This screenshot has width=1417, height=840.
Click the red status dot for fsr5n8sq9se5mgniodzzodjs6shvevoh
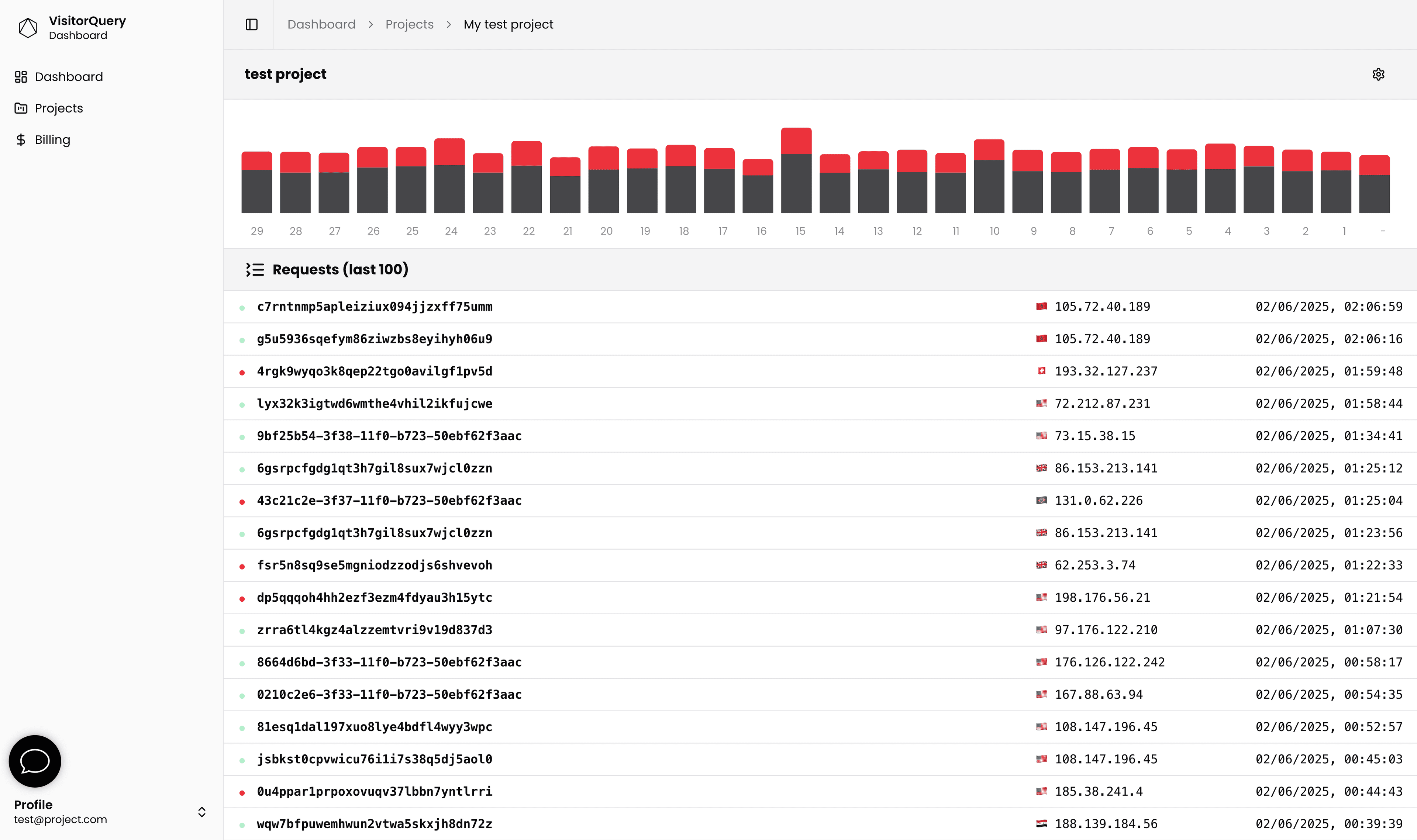click(x=243, y=566)
